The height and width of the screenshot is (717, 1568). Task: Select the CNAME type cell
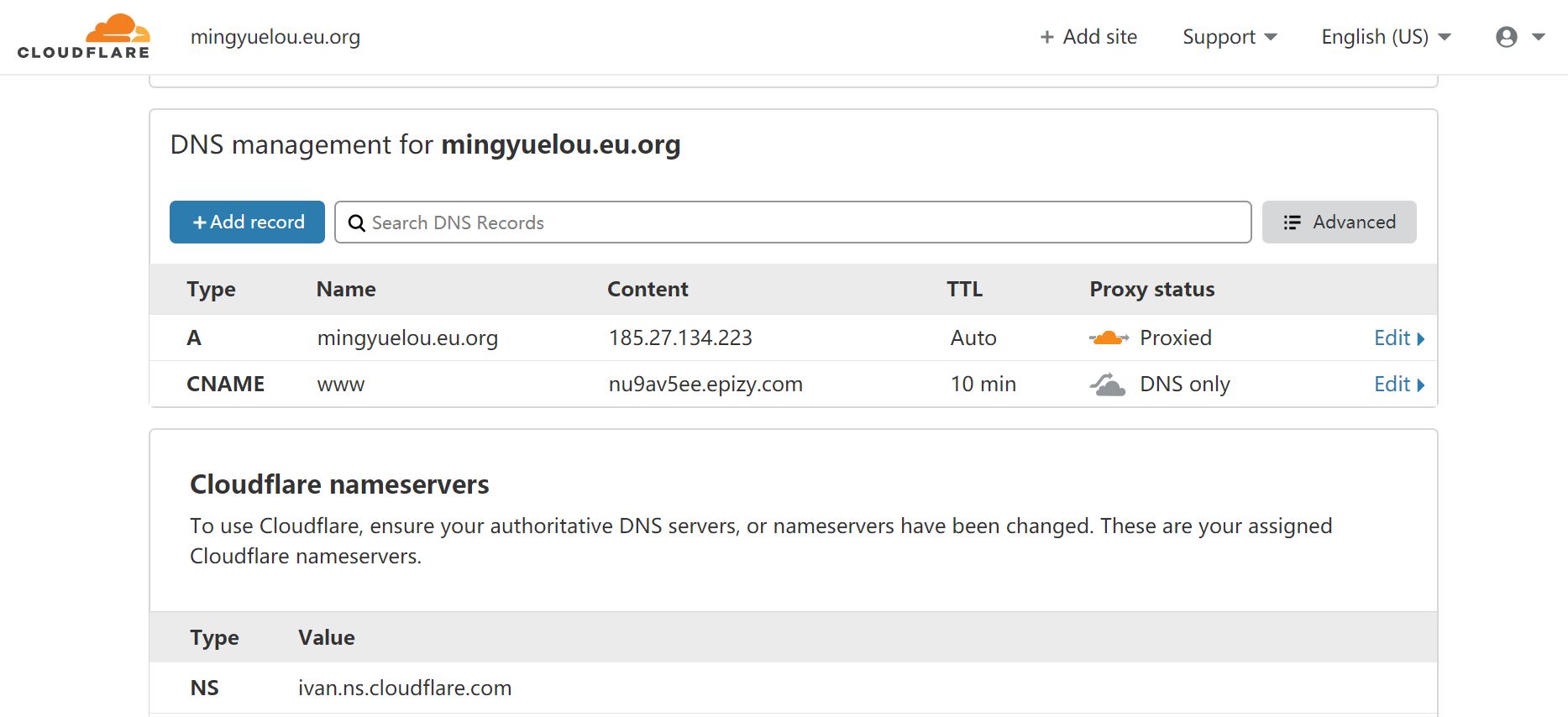(225, 385)
